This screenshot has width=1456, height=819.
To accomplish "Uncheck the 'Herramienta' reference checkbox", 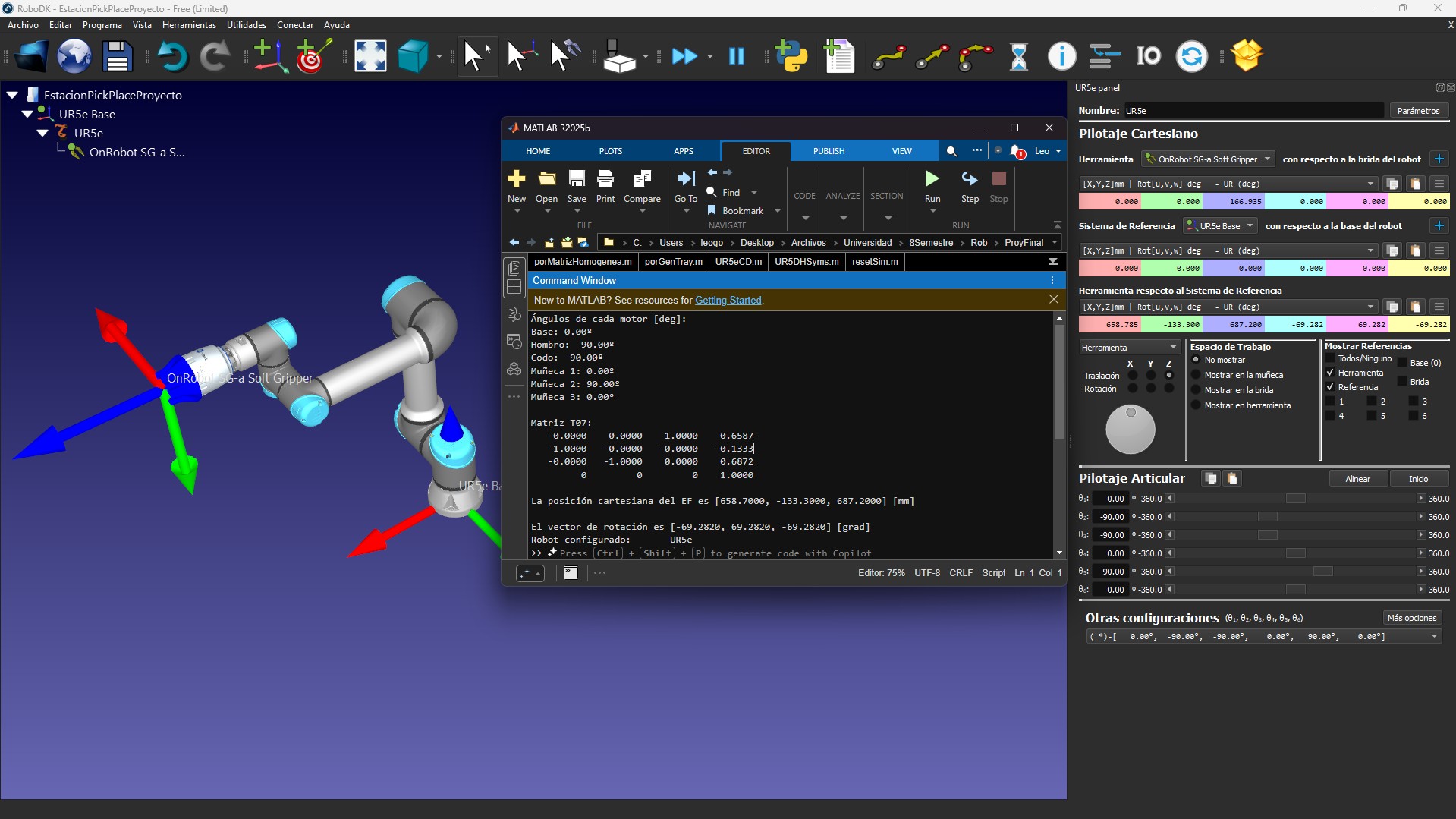I will 1330,373.
